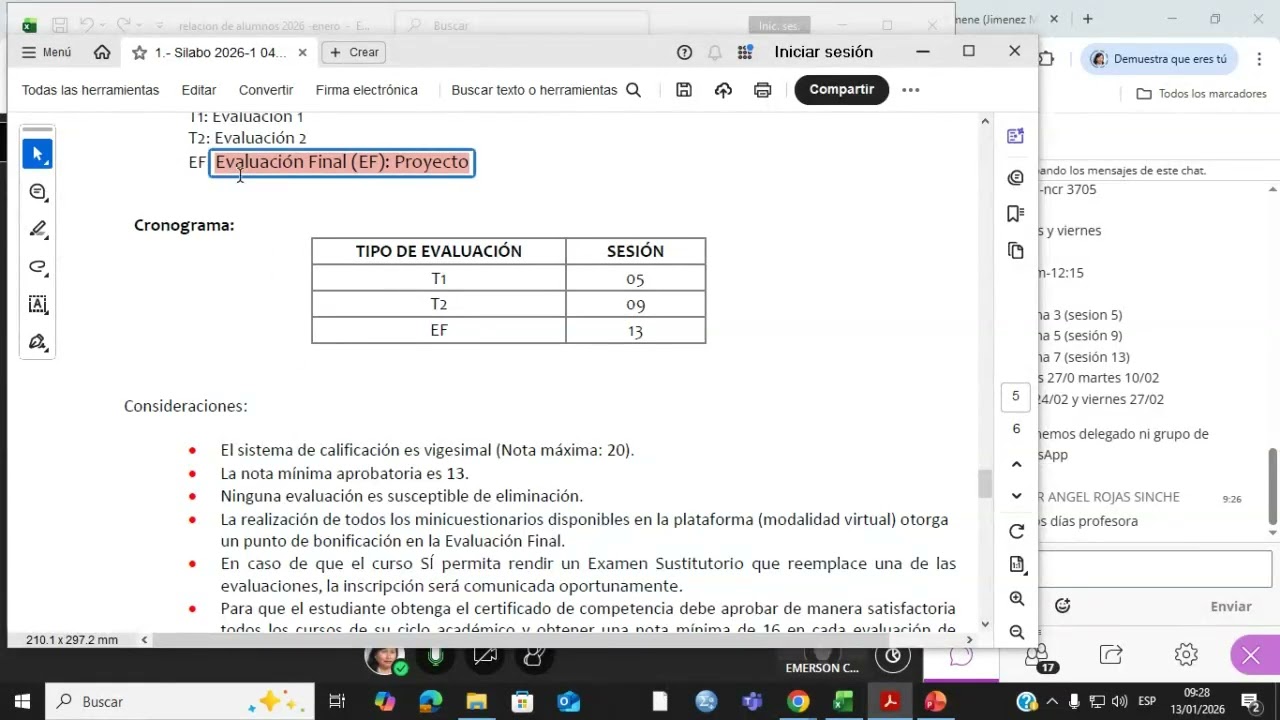
Task: Click the meeting share screen icon
Action: tap(1111, 655)
